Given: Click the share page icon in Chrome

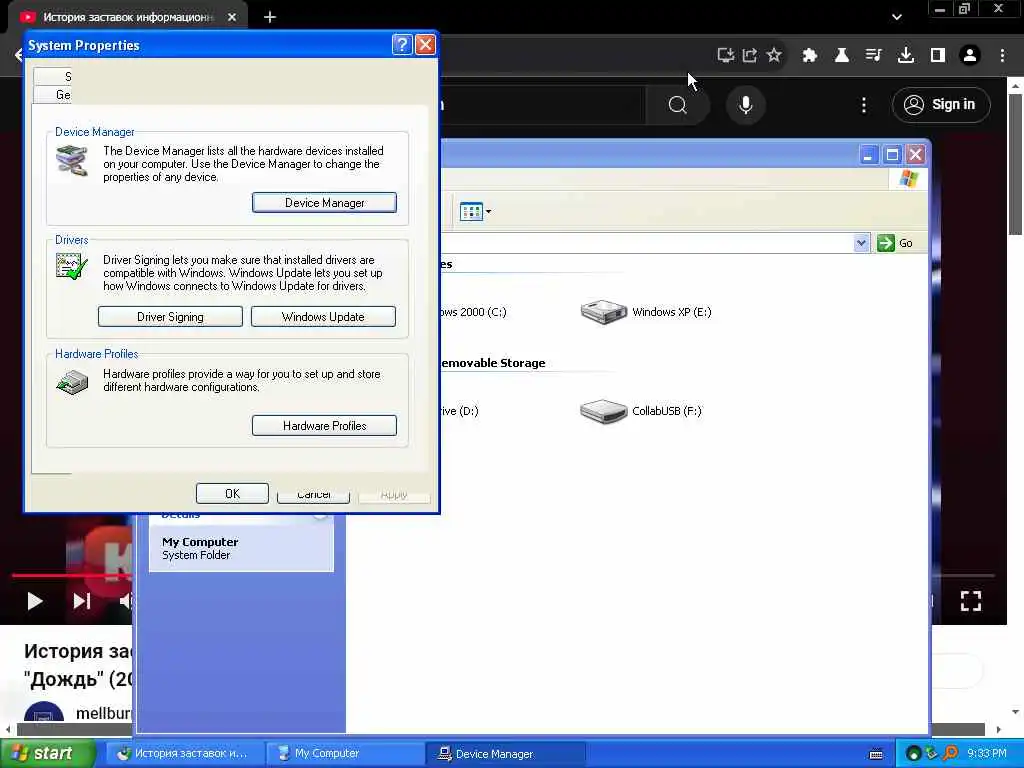Looking at the screenshot, I should tap(750, 56).
